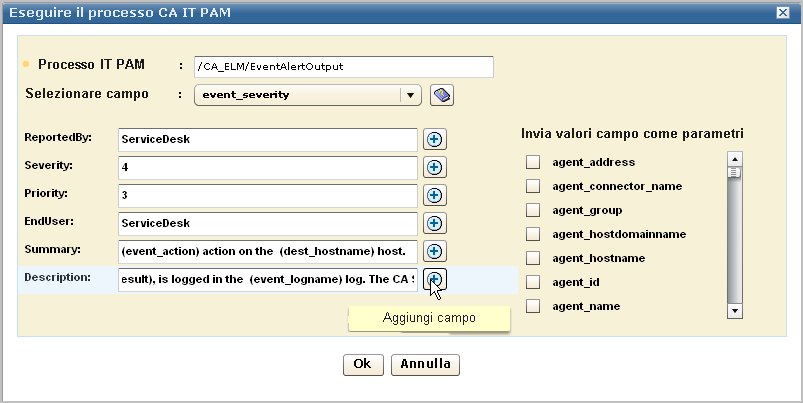
Task: Tick the agent_connector_name checkbox
Action: click(x=533, y=186)
